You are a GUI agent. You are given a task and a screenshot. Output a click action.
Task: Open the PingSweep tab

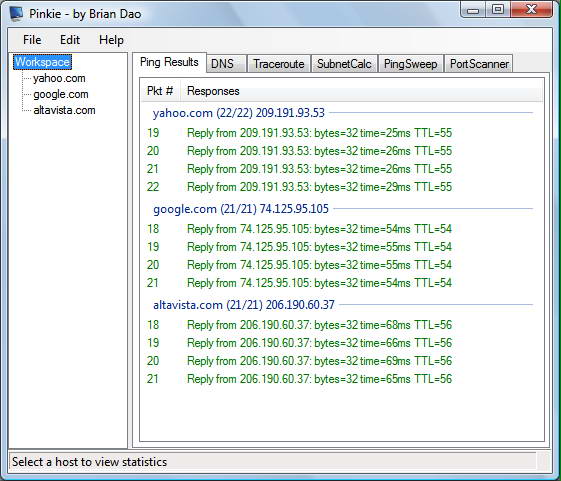(410, 64)
